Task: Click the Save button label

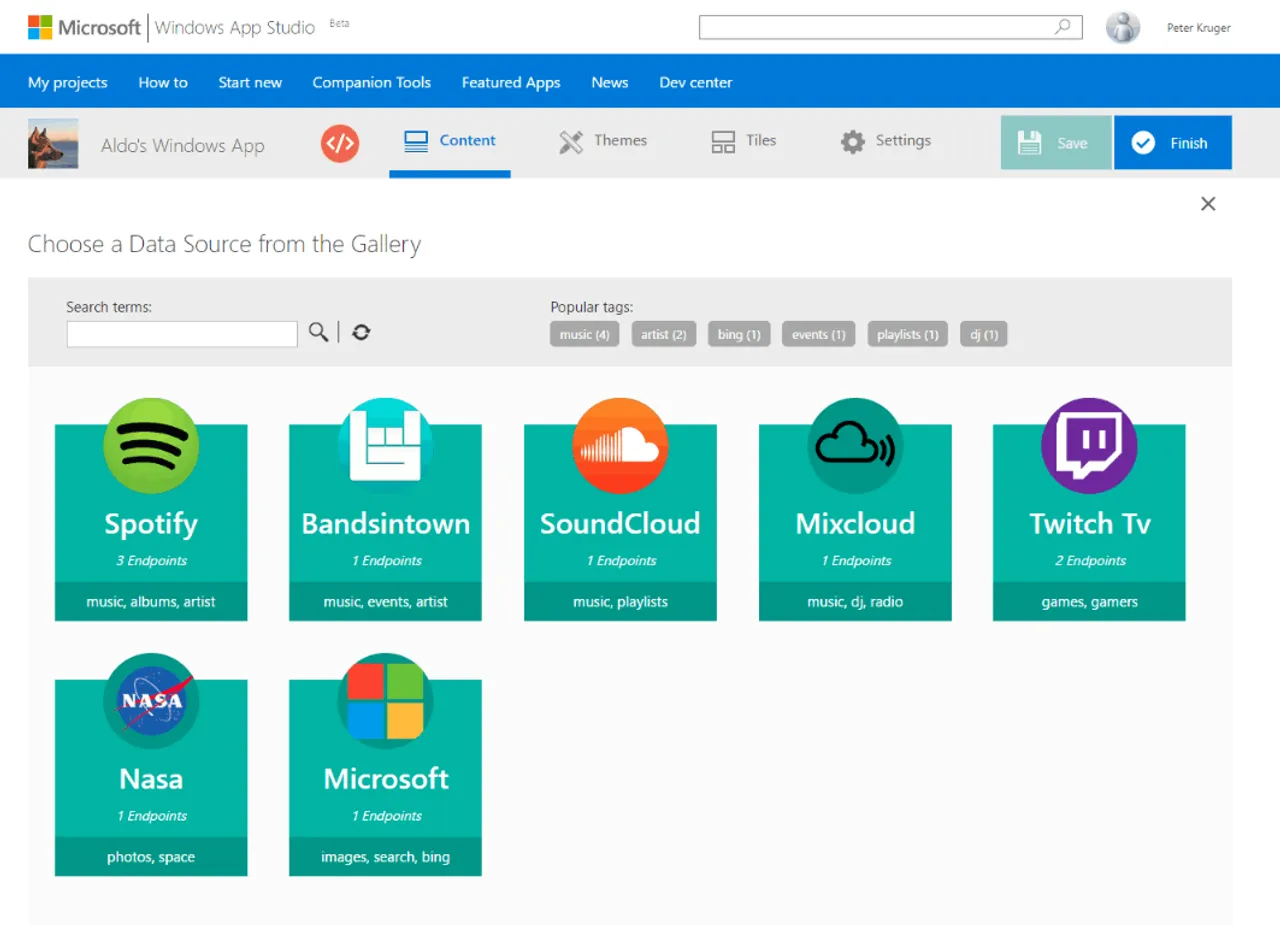Action: coord(1072,143)
